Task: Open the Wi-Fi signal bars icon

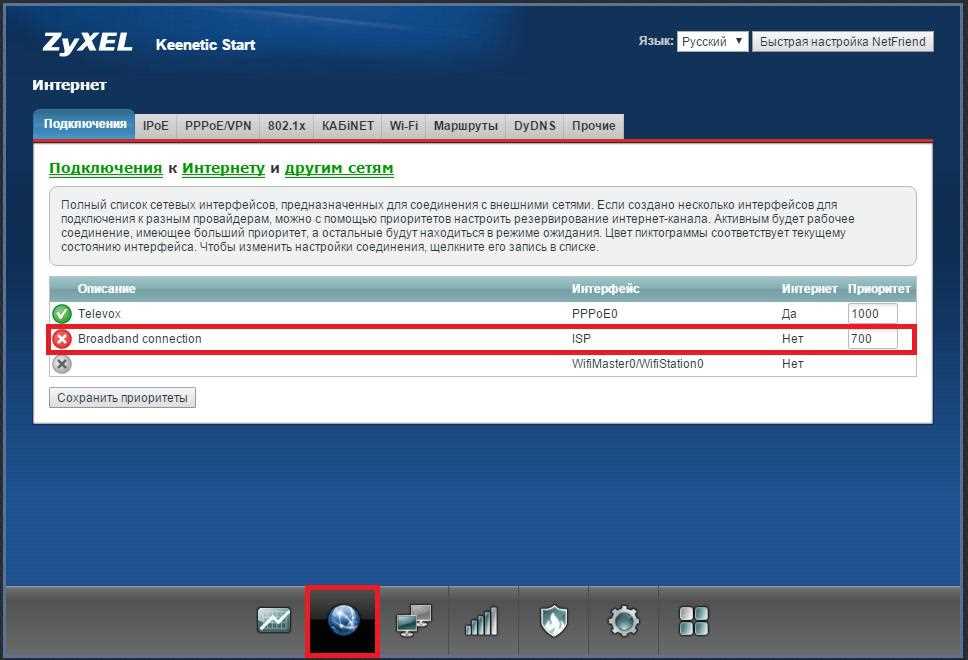Action: coord(482,620)
